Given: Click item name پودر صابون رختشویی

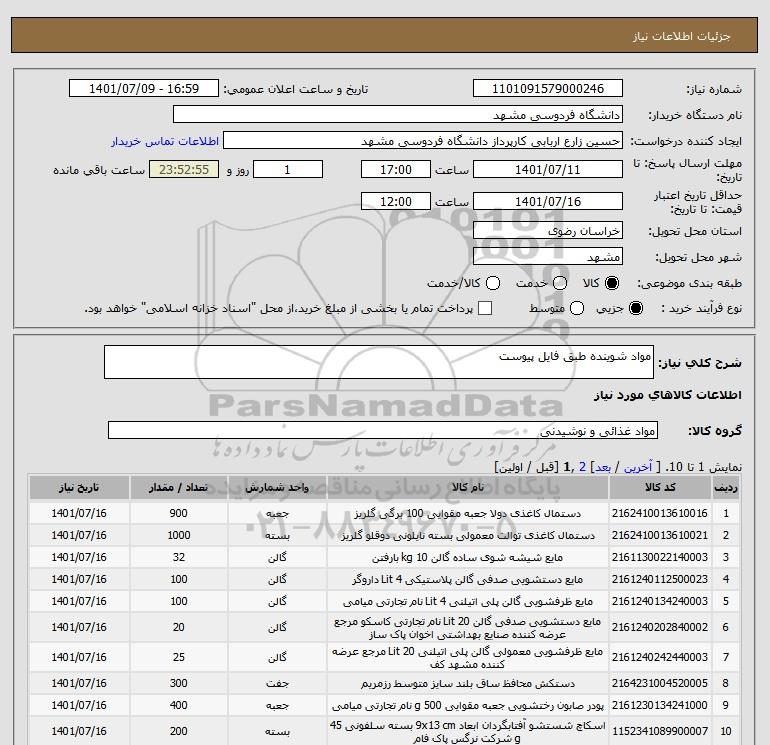Looking at the screenshot, I should click(x=468, y=705).
